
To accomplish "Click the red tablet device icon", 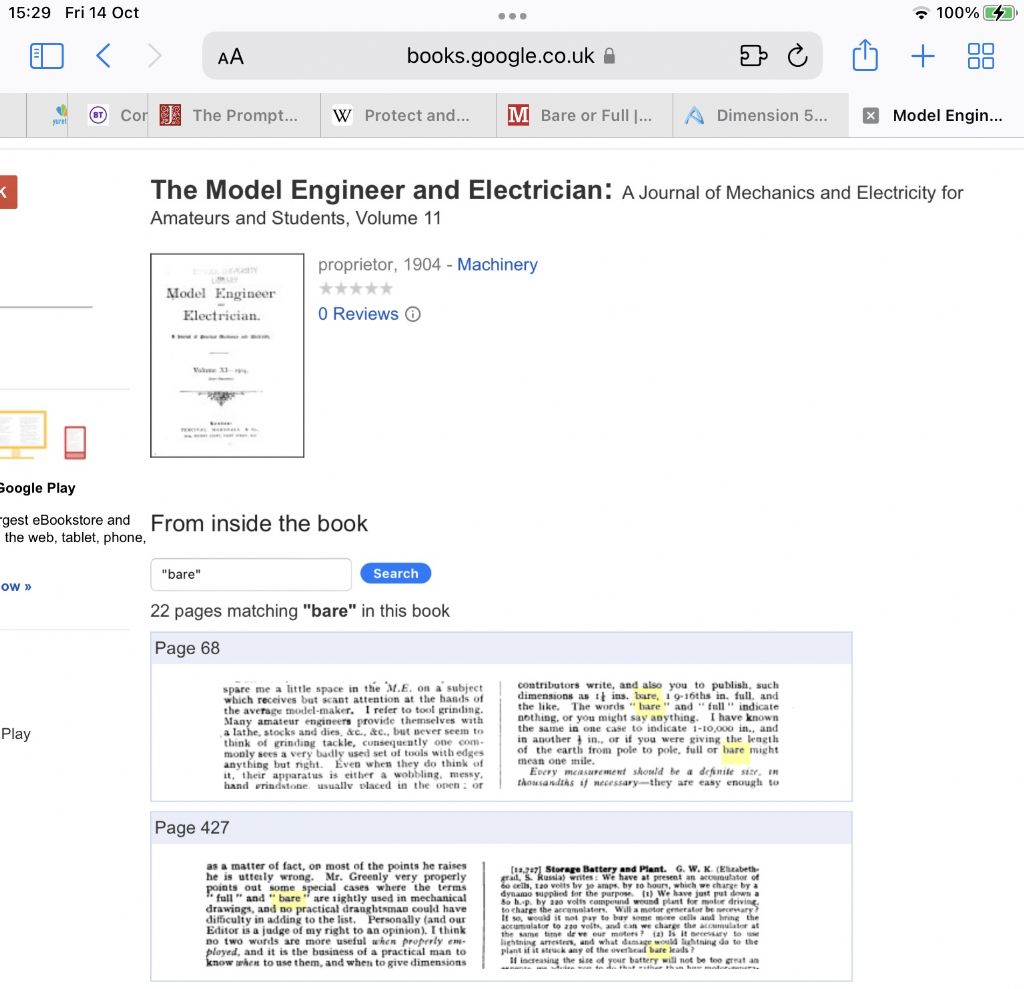I will coord(75,442).
